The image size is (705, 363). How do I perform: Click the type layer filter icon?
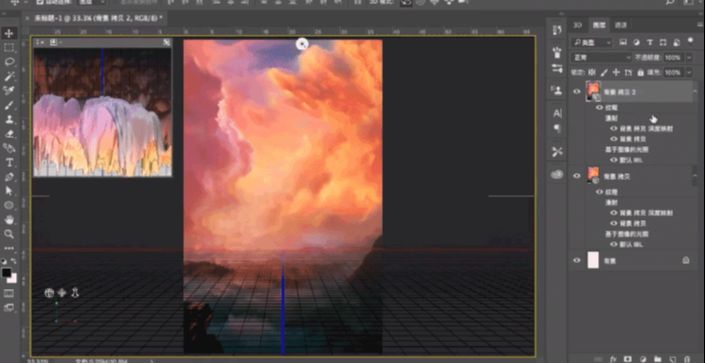[650, 42]
